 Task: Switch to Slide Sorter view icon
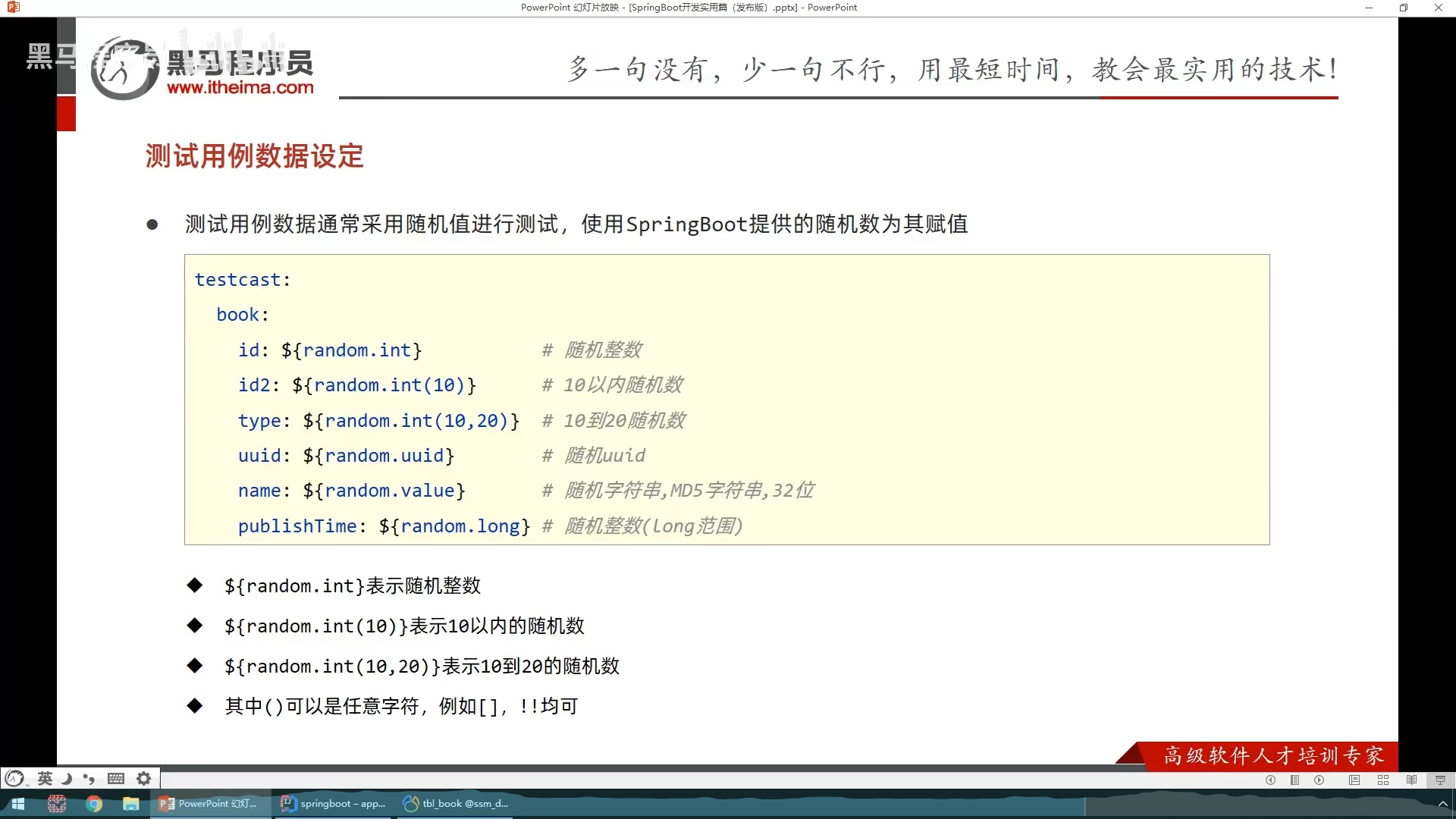tap(1383, 780)
